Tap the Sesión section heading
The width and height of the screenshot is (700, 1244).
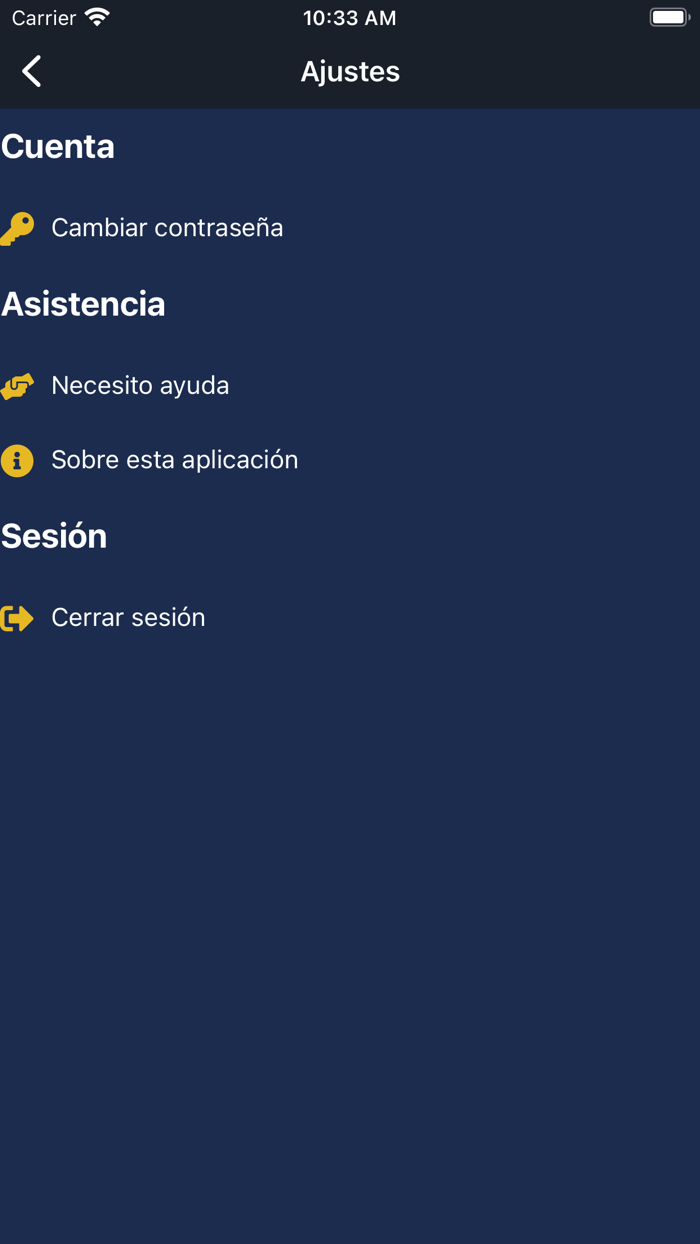[54, 536]
